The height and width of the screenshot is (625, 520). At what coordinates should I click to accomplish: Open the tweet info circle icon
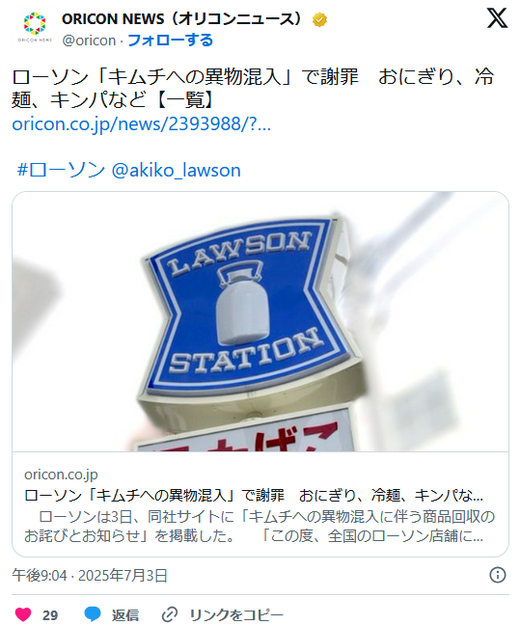(497, 575)
